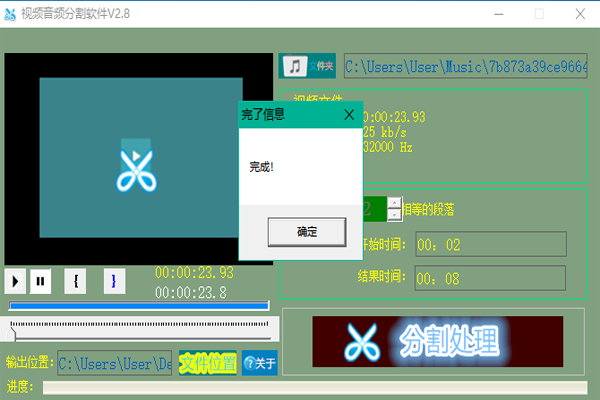The width and height of the screenshot is (600, 400).
Task: Click the 开始时间 start time field
Action: click(x=490, y=244)
